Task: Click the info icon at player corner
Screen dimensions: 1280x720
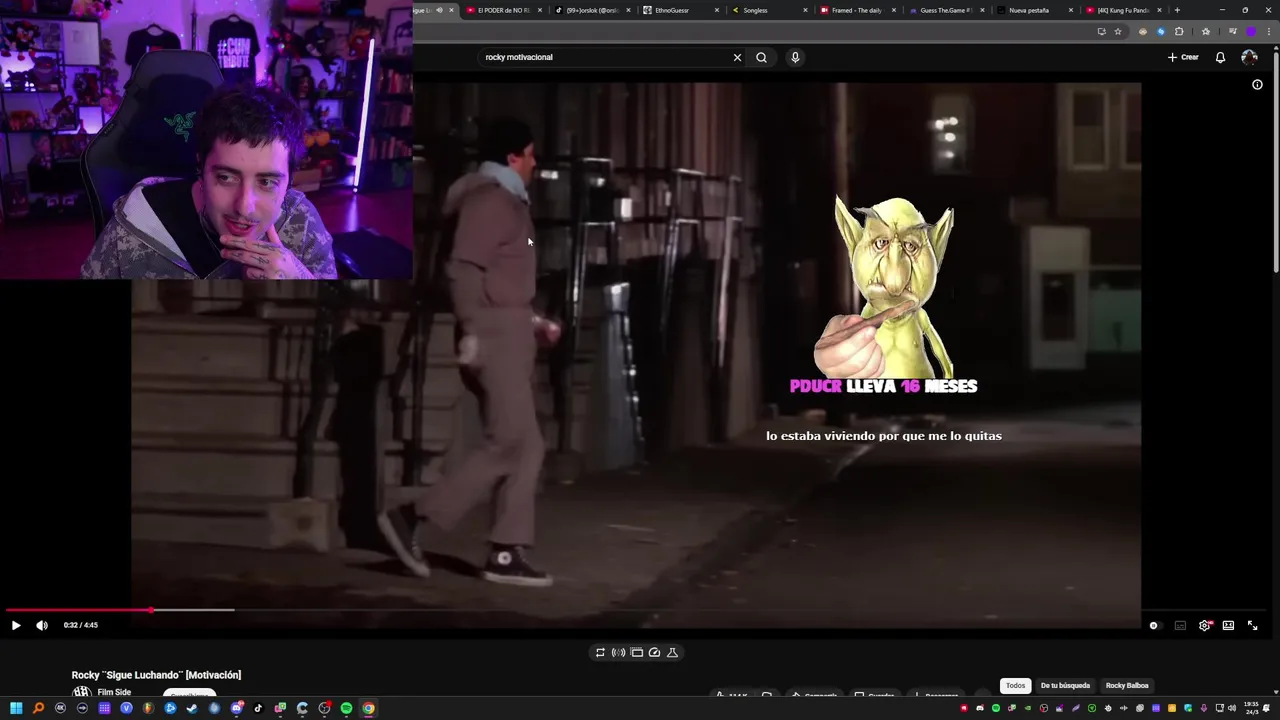Action: click(1257, 85)
